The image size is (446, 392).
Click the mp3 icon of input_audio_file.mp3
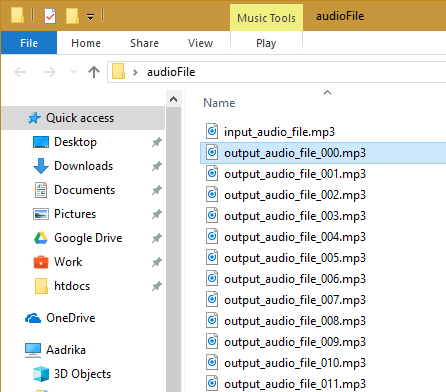[x=212, y=131]
